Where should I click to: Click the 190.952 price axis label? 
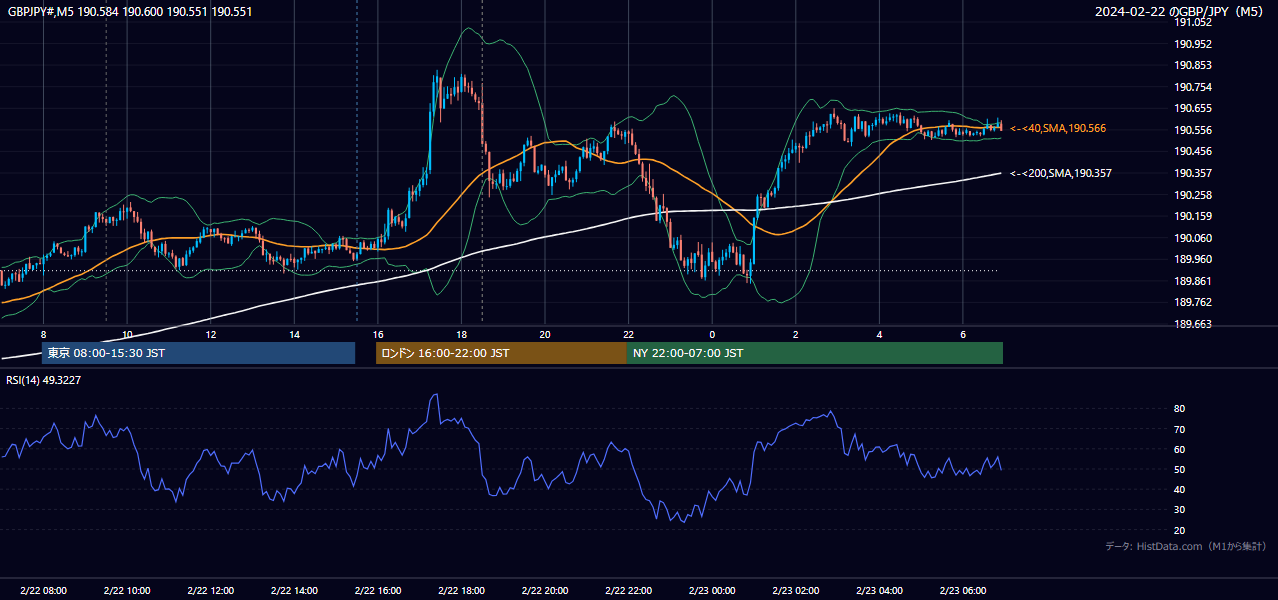(1193, 44)
